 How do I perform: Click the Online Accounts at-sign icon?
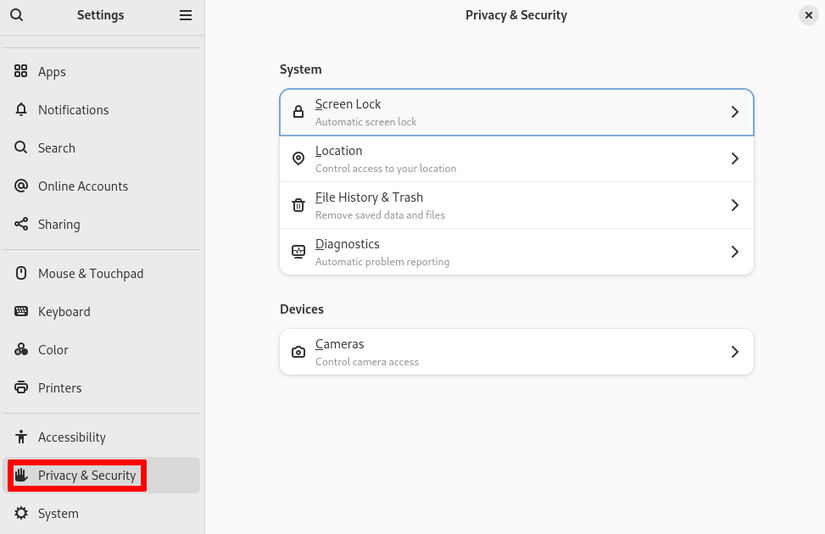pyautogui.click(x=21, y=186)
